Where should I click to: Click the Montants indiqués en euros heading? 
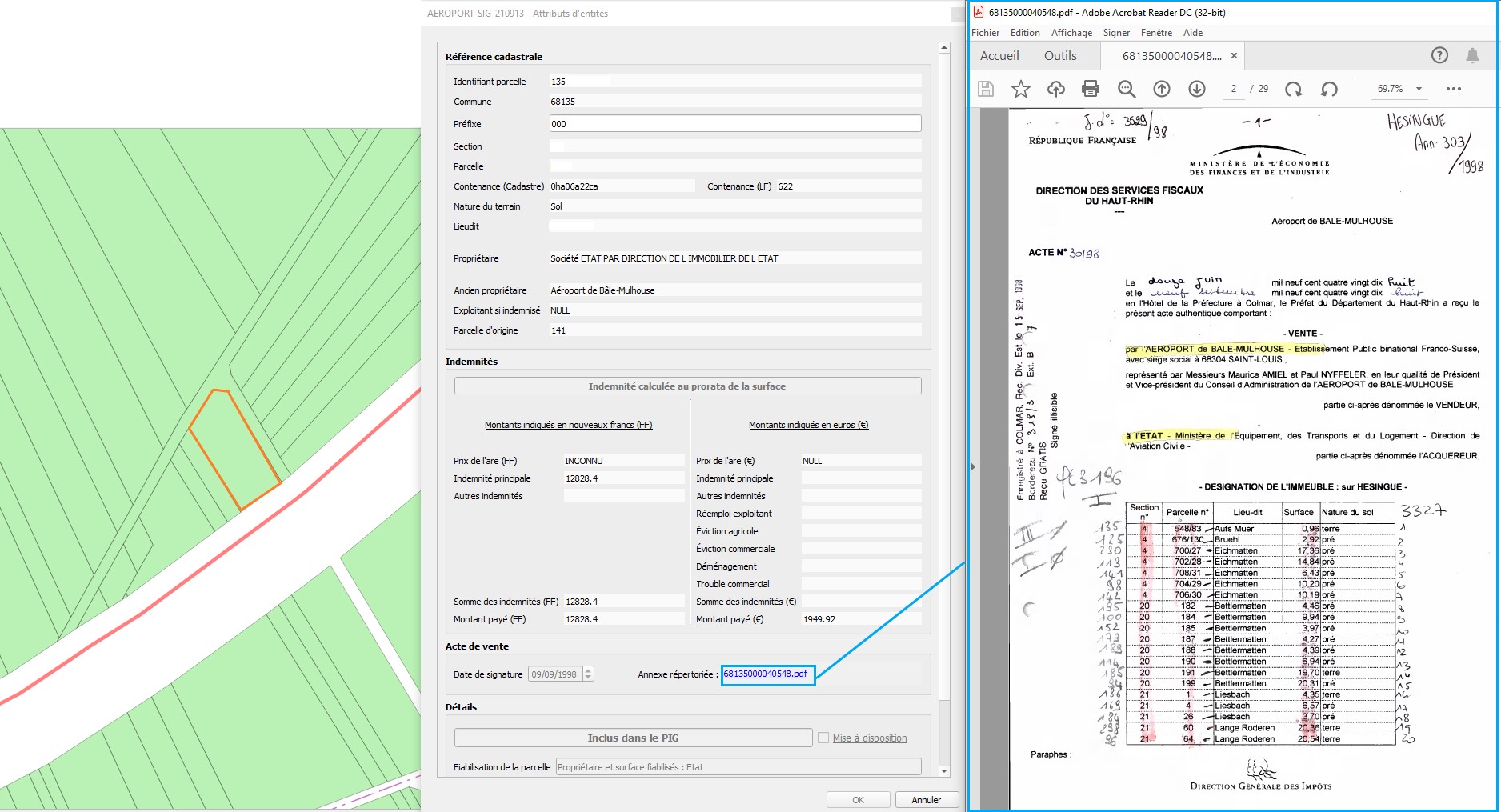click(x=808, y=425)
